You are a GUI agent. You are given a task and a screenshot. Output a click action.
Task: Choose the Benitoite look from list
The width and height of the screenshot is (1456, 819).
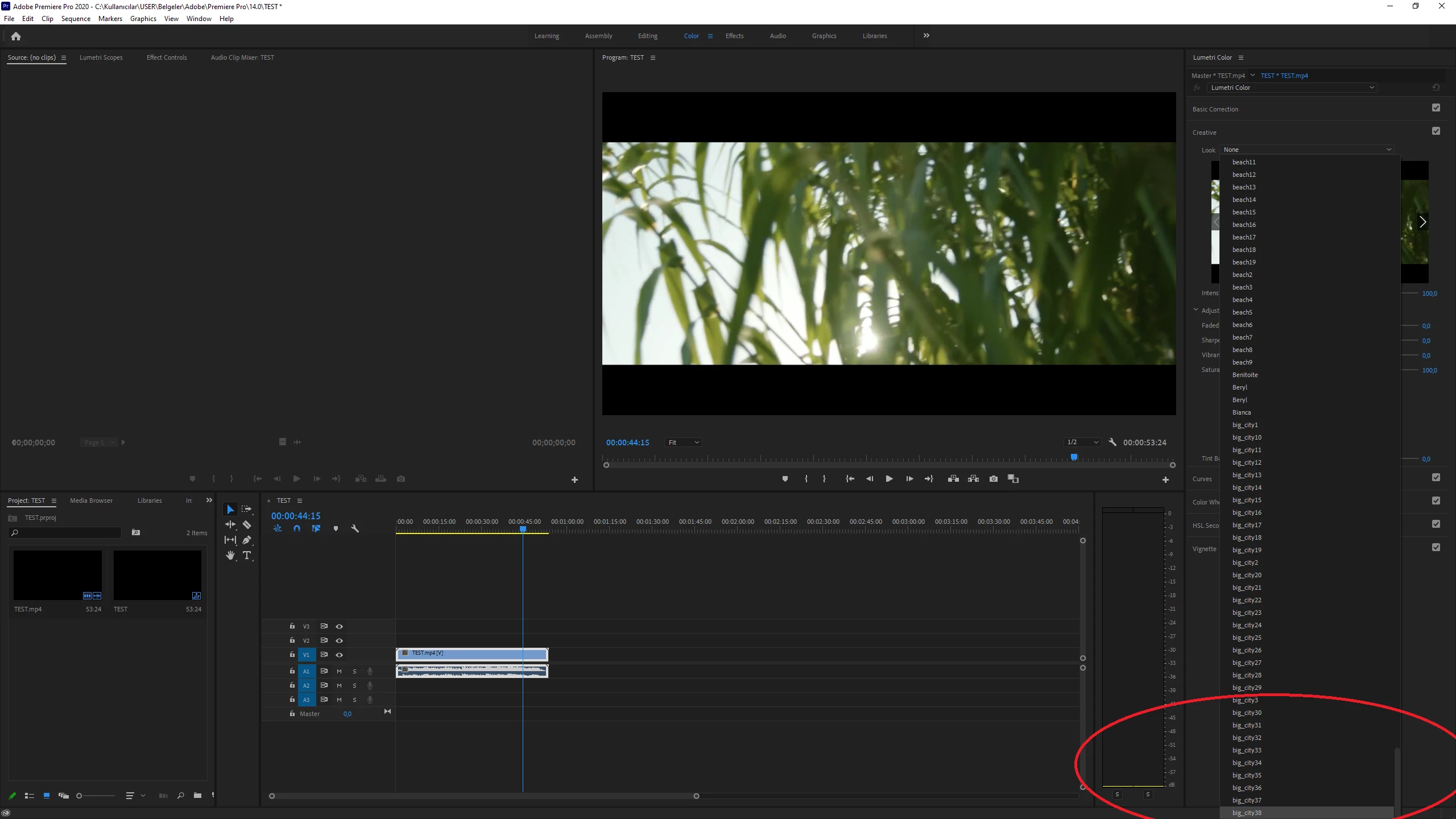tap(1245, 375)
